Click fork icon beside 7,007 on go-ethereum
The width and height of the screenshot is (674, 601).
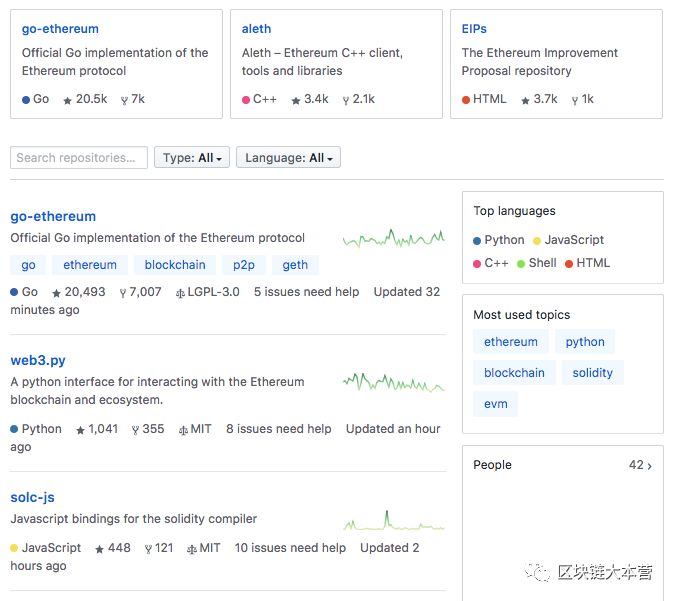123,293
